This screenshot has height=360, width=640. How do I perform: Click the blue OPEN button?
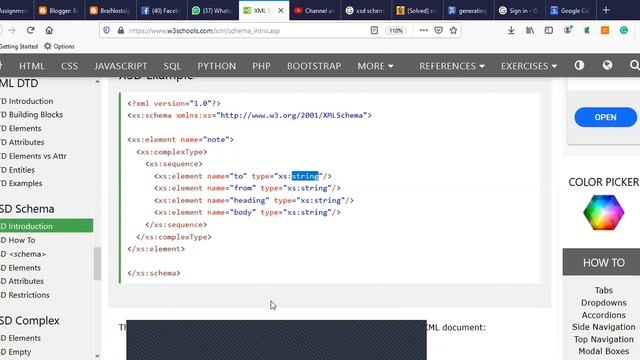(606, 117)
